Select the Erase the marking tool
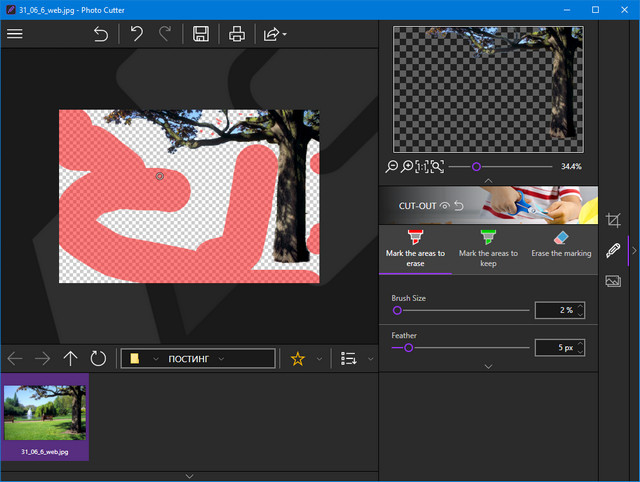 click(x=560, y=244)
